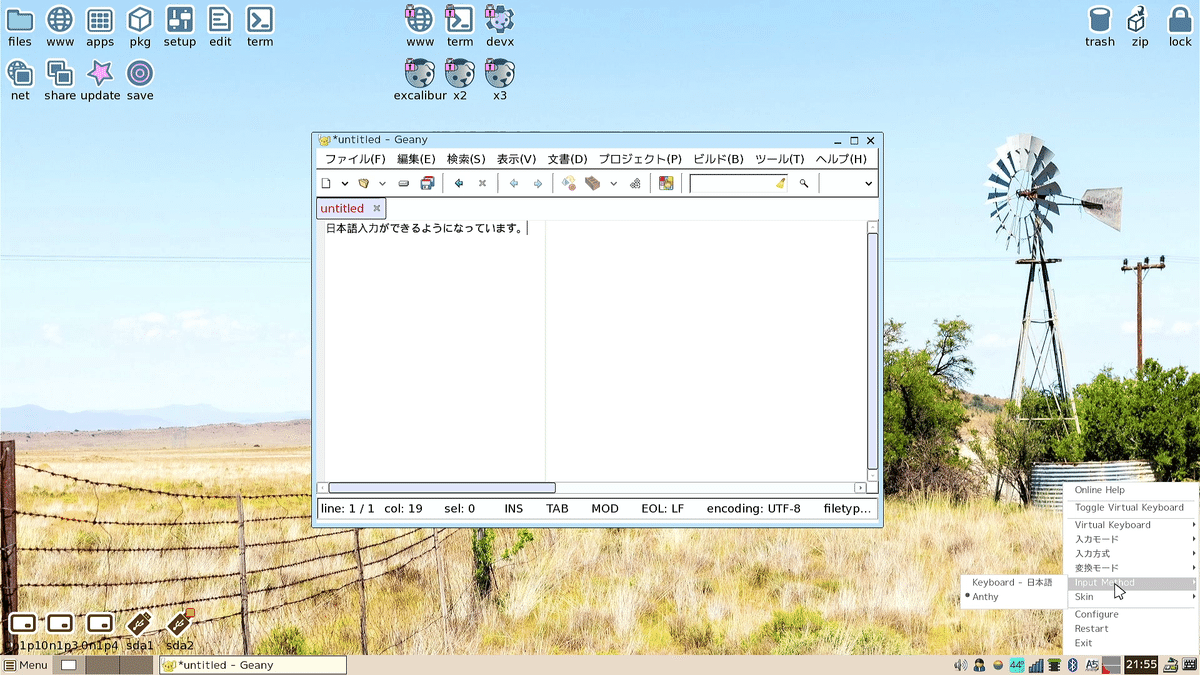Open Online Help from the input method menu
Viewport: 1200px width, 675px height.
[1100, 490]
